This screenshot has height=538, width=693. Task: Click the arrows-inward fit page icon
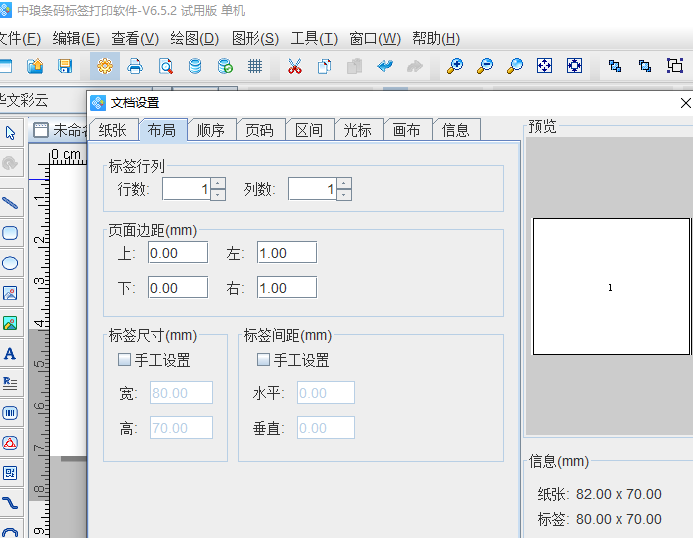(x=575, y=66)
